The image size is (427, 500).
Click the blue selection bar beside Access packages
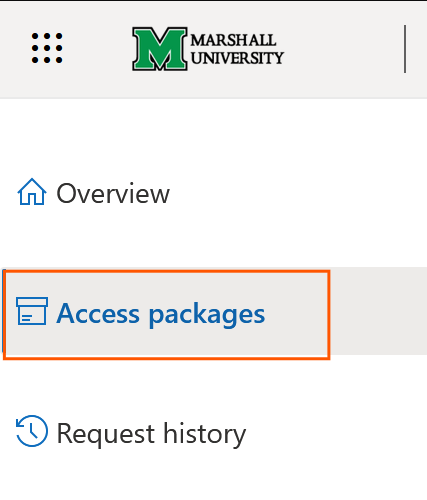tap(3, 311)
